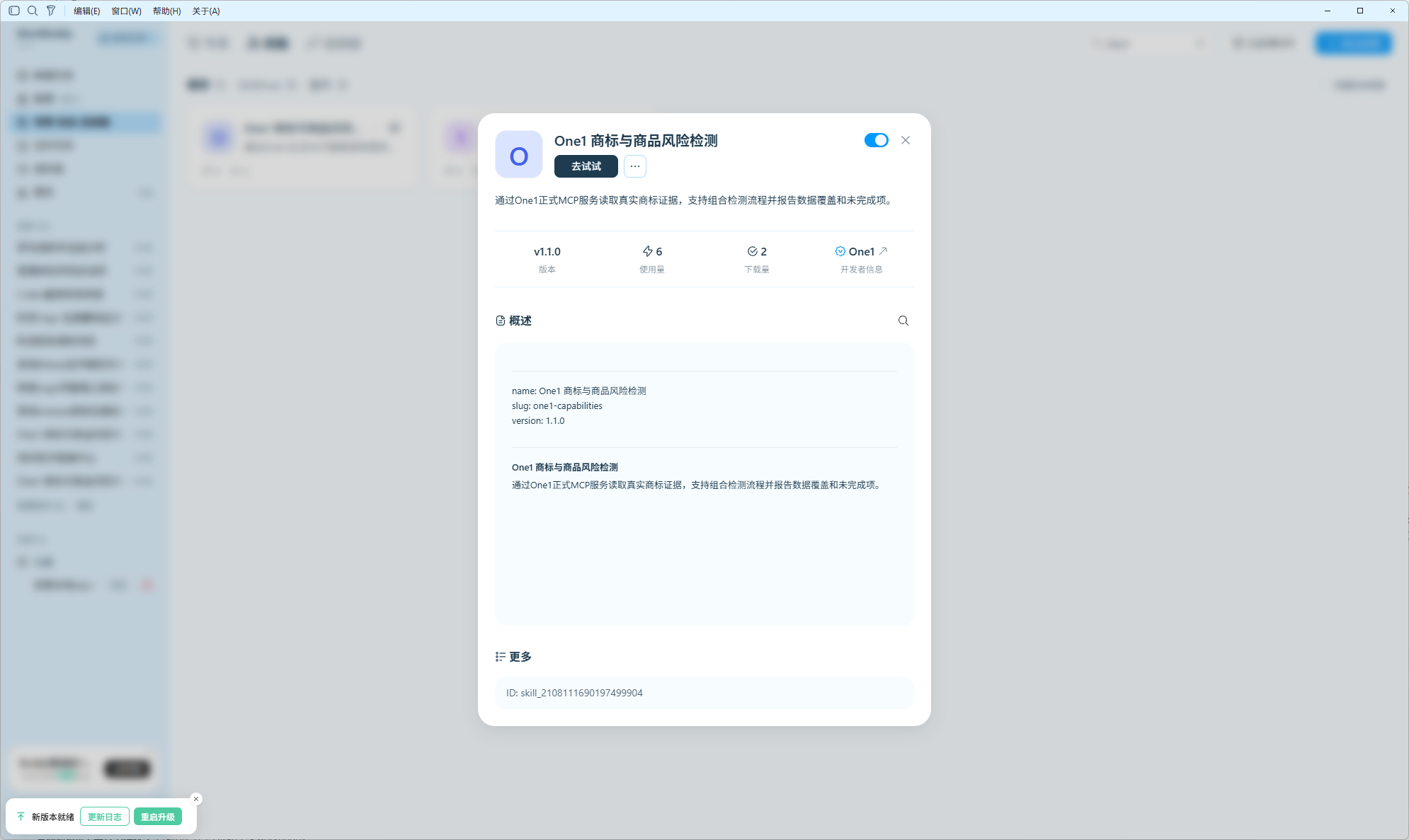Click the skill ID skill_2108111690197499904 field

[704, 693]
